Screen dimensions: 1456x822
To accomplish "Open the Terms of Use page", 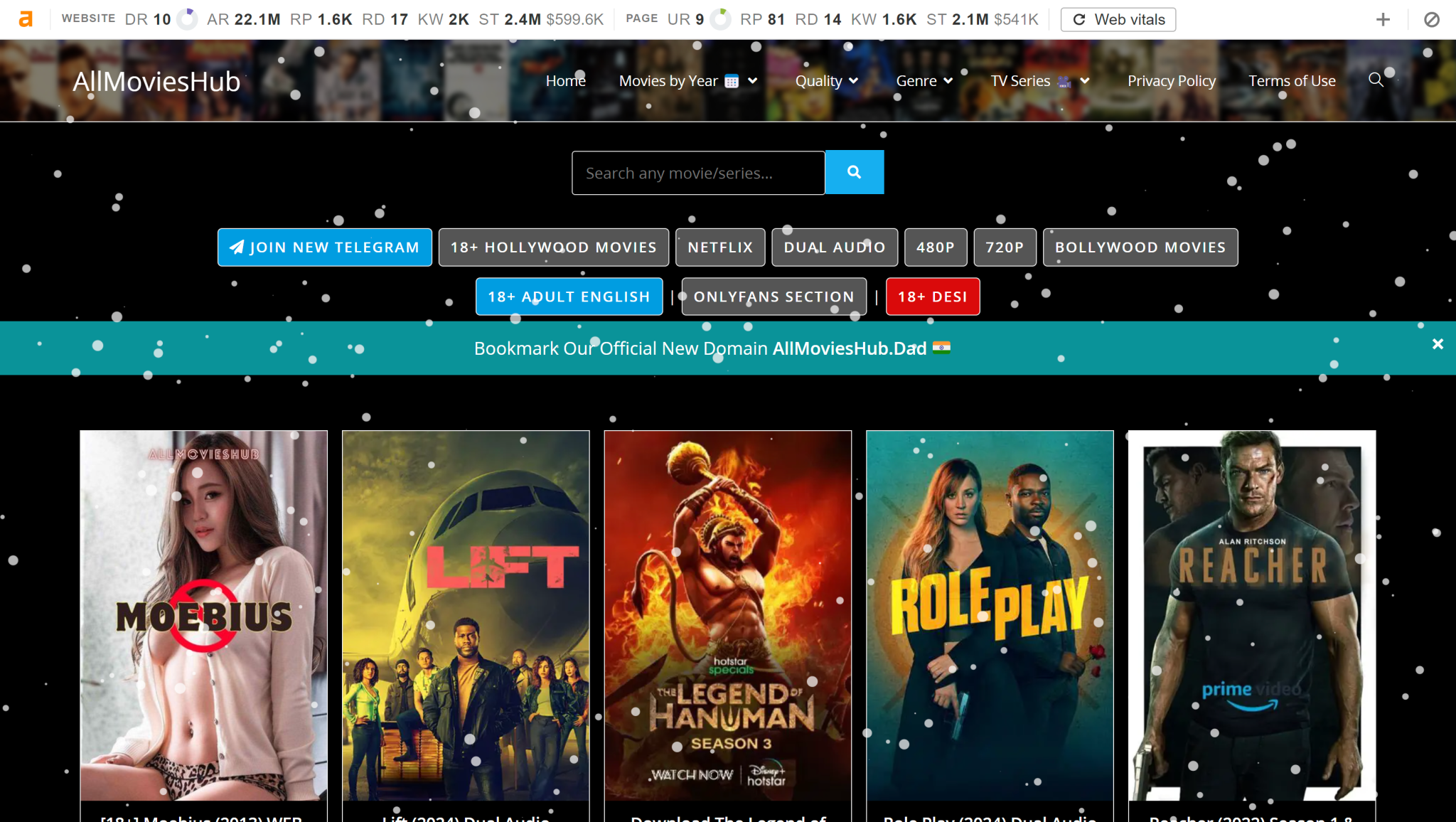I will pyautogui.click(x=1292, y=81).
